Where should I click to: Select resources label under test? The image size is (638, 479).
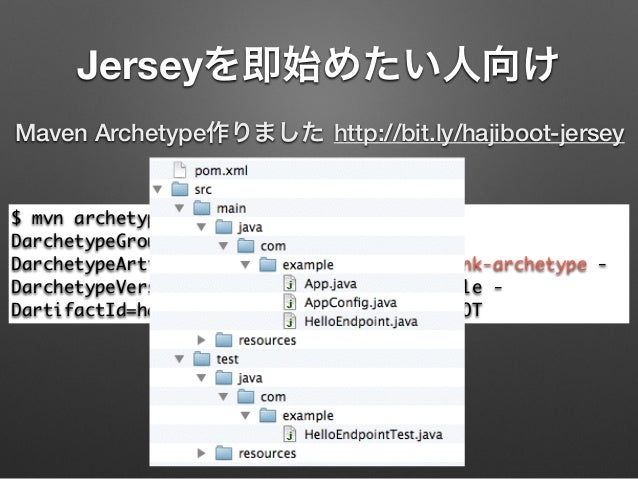pyautogui.click(x=267, y=453)
